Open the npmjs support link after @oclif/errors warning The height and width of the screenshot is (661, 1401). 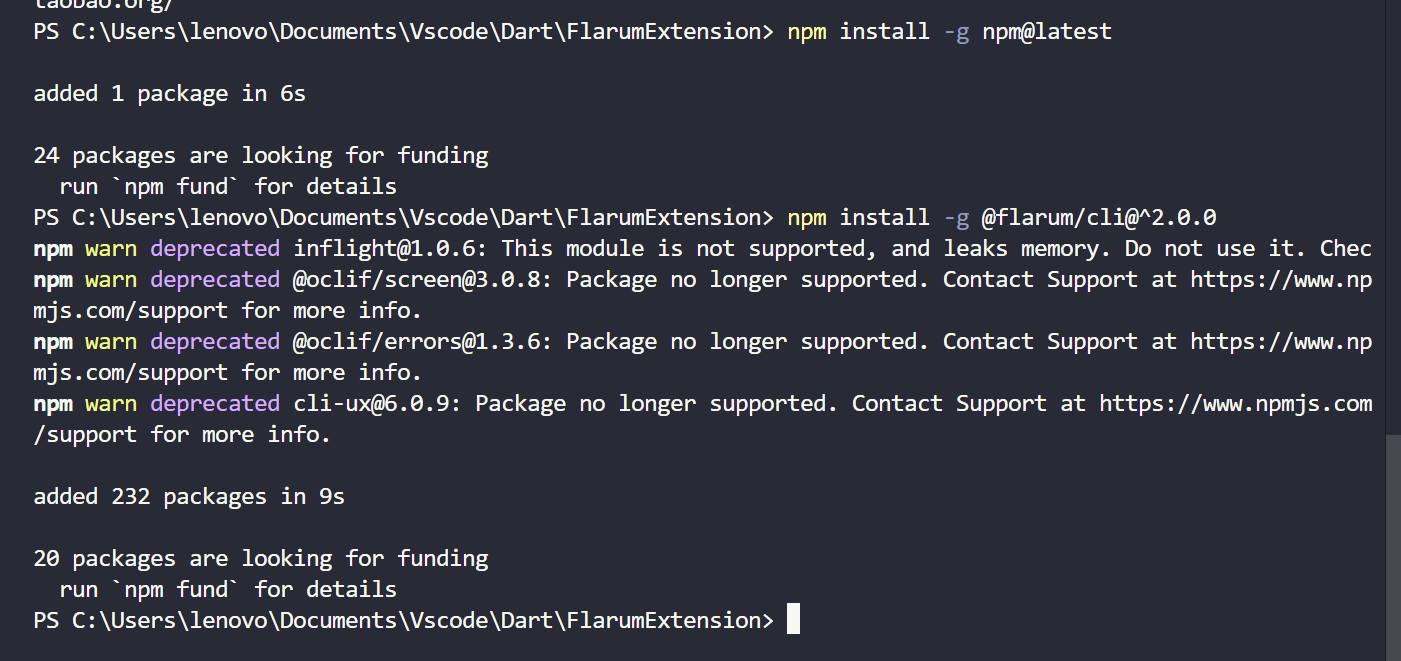pos(1280,342)
